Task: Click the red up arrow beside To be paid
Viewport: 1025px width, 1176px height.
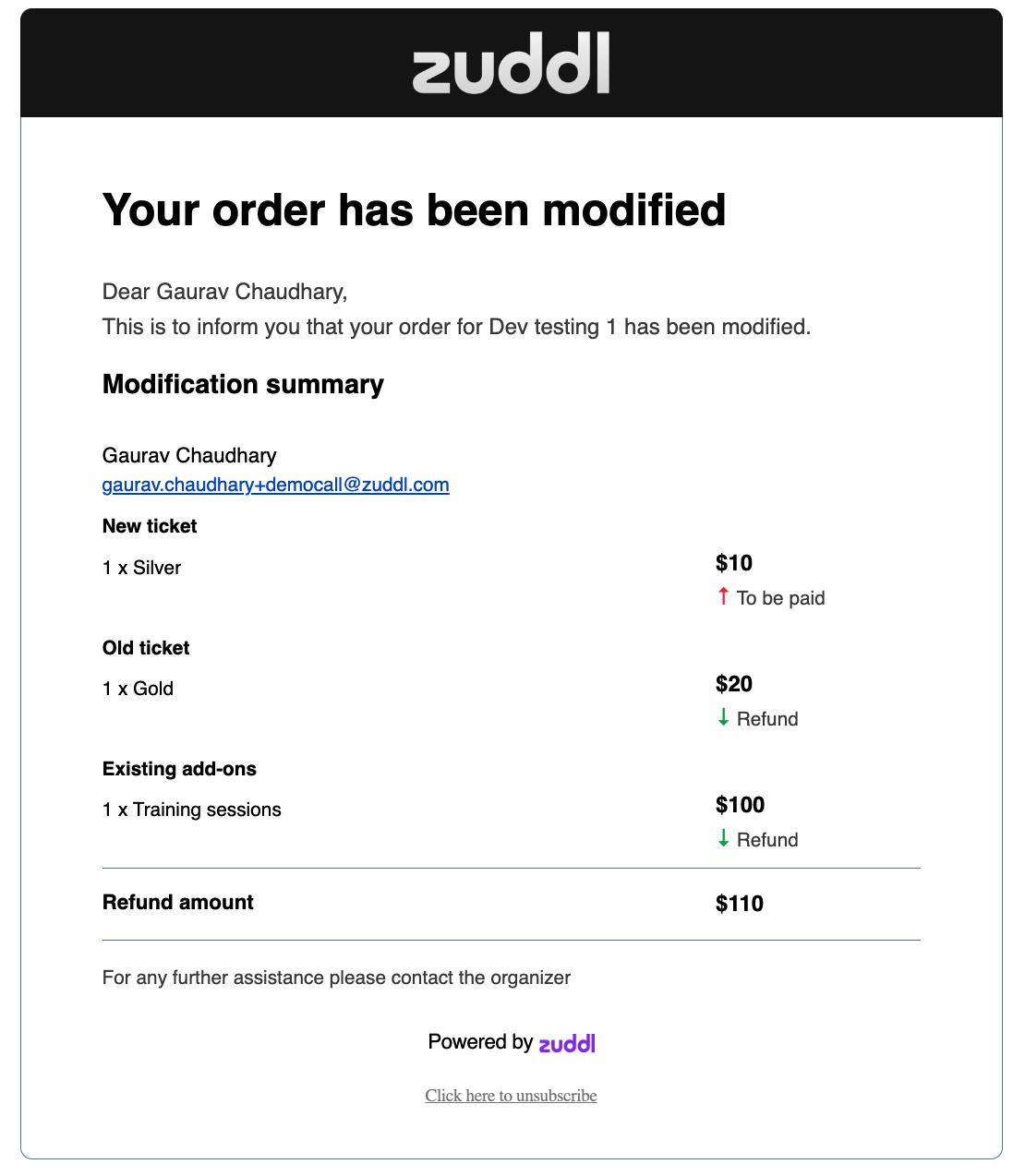Action: tap(723, 596)
